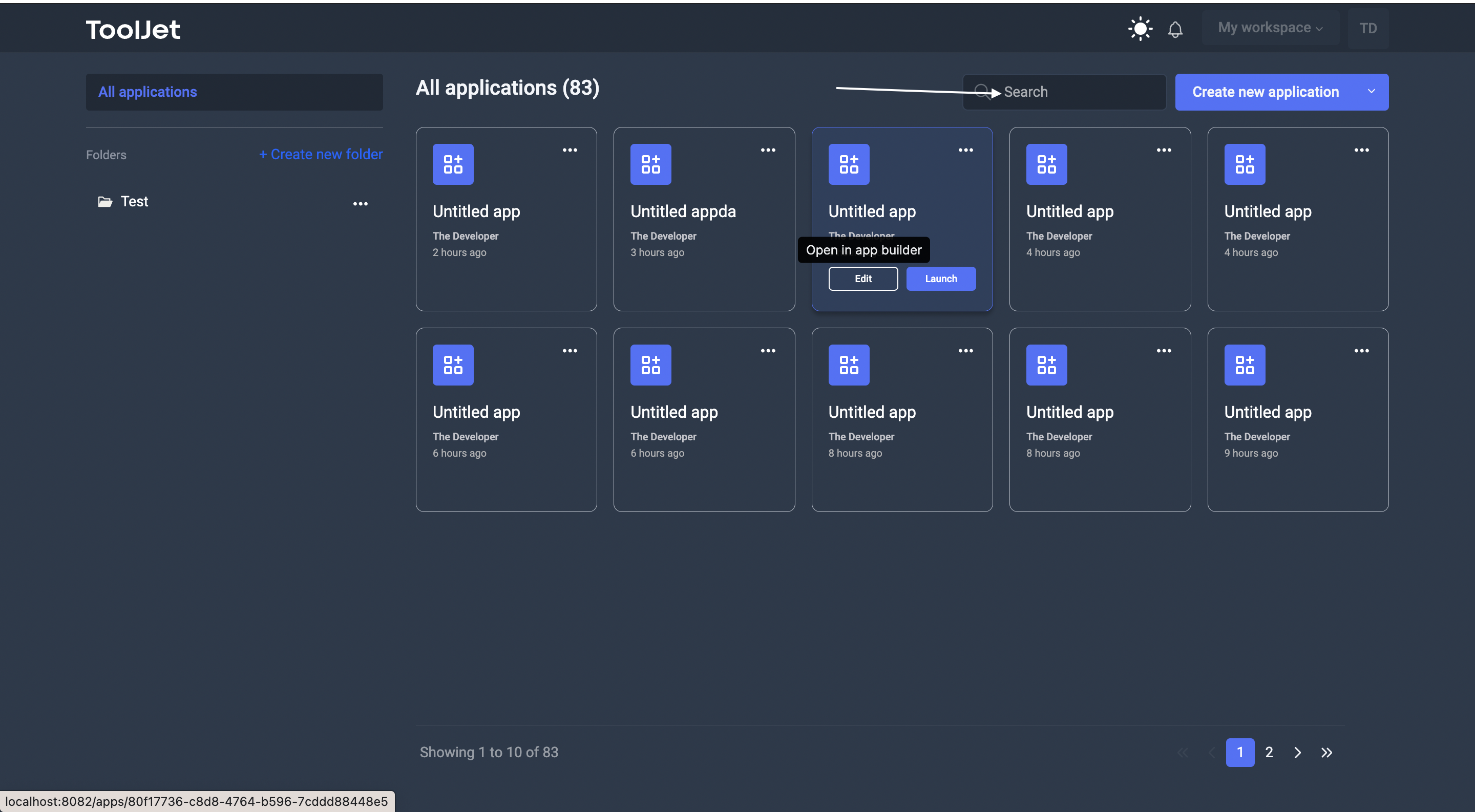Click the three-dot menu beside the Test folder
Image resolution: width=1475 pixels, height=812 pixels.
pyautogui.click(x=361, y=204)
